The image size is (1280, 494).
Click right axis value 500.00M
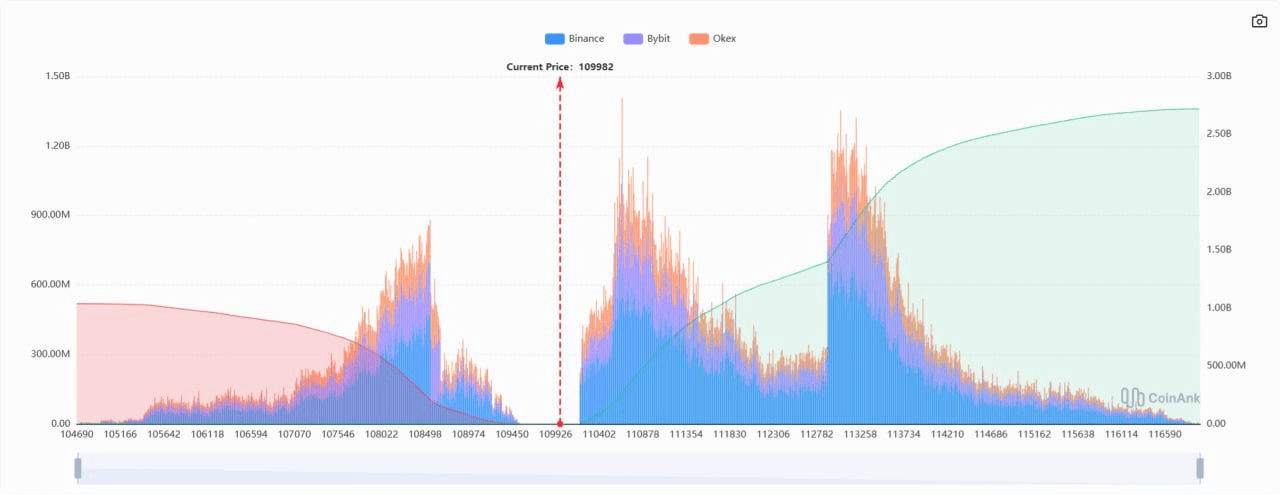coord(1225,366)
